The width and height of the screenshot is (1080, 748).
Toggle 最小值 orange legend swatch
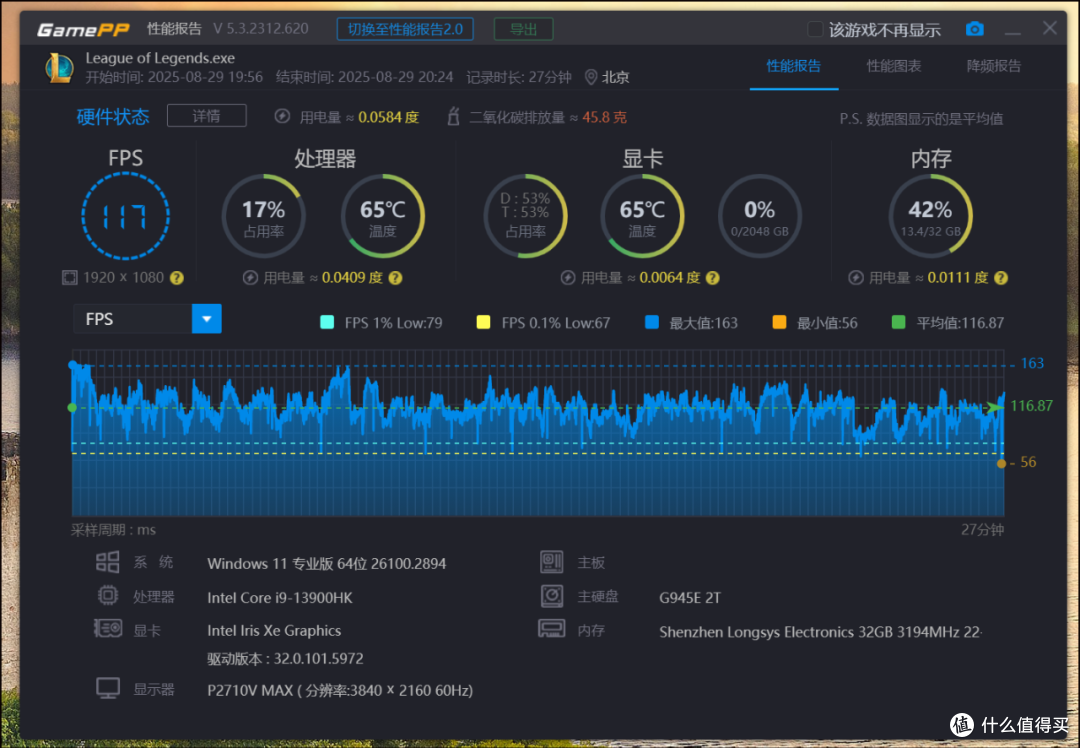[x=779, y=322]
